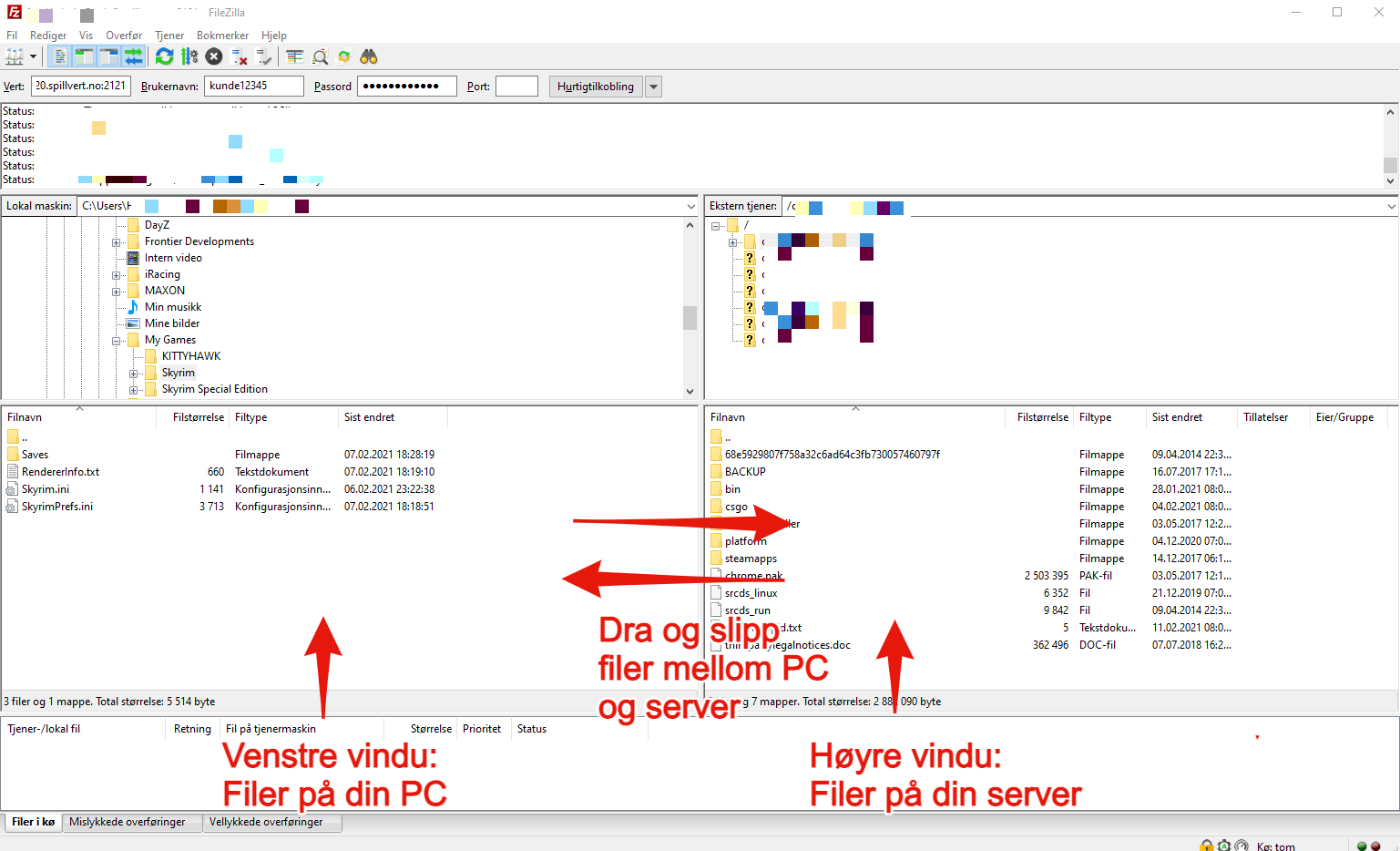This screenshot has width=1400, height=851.
Task: Open the Rediger menu
Action: click(x=48, y=36)
